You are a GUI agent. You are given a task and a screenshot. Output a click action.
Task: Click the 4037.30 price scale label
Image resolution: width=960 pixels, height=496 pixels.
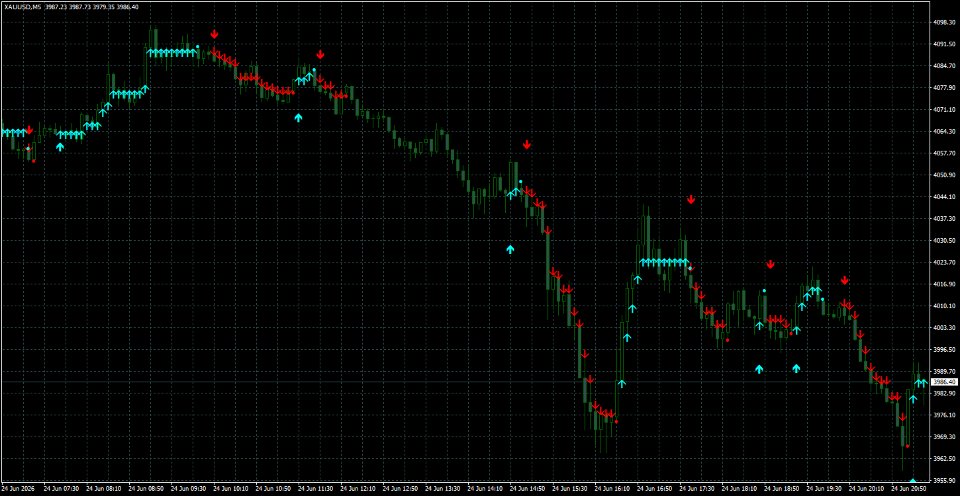coord(944,219)
